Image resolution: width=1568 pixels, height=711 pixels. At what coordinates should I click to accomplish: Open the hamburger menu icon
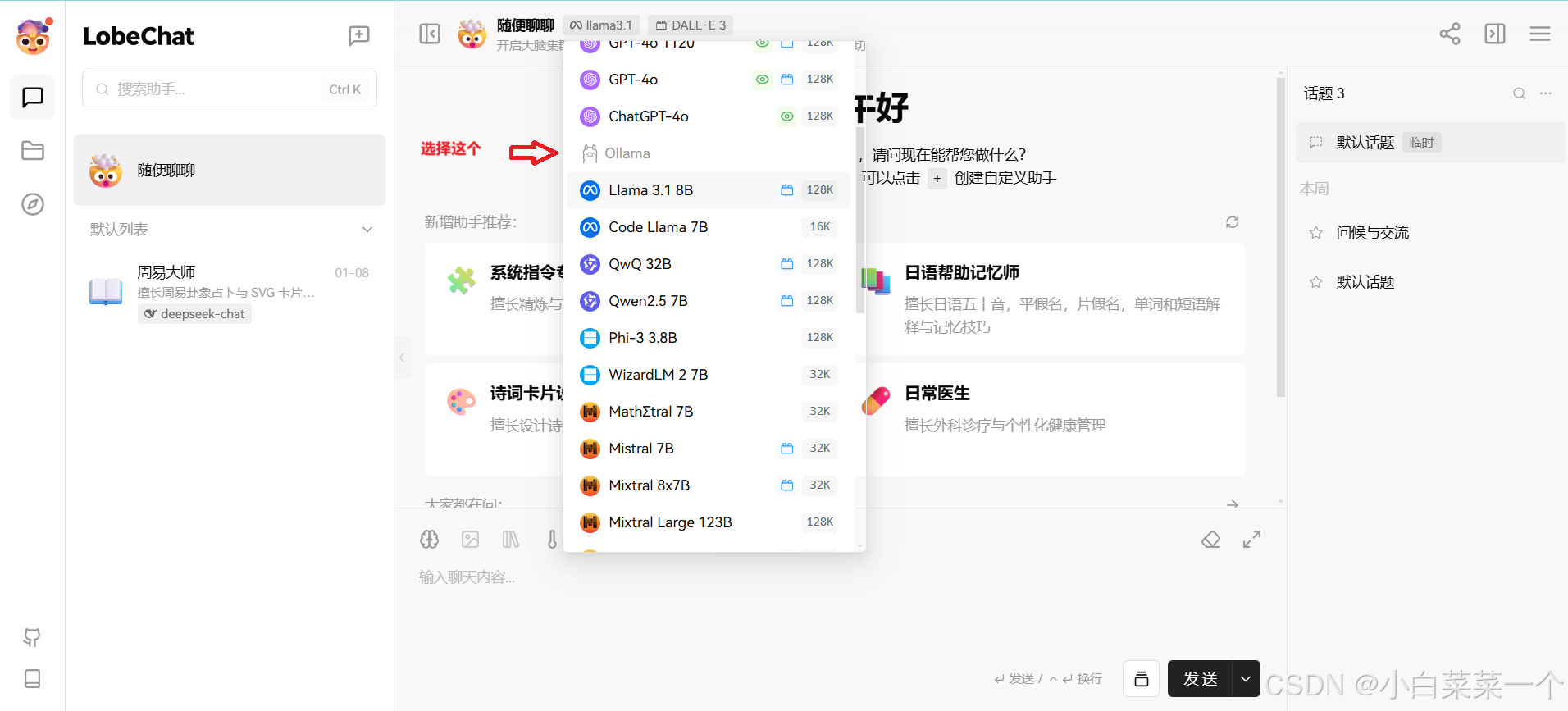pos(1540,34)
